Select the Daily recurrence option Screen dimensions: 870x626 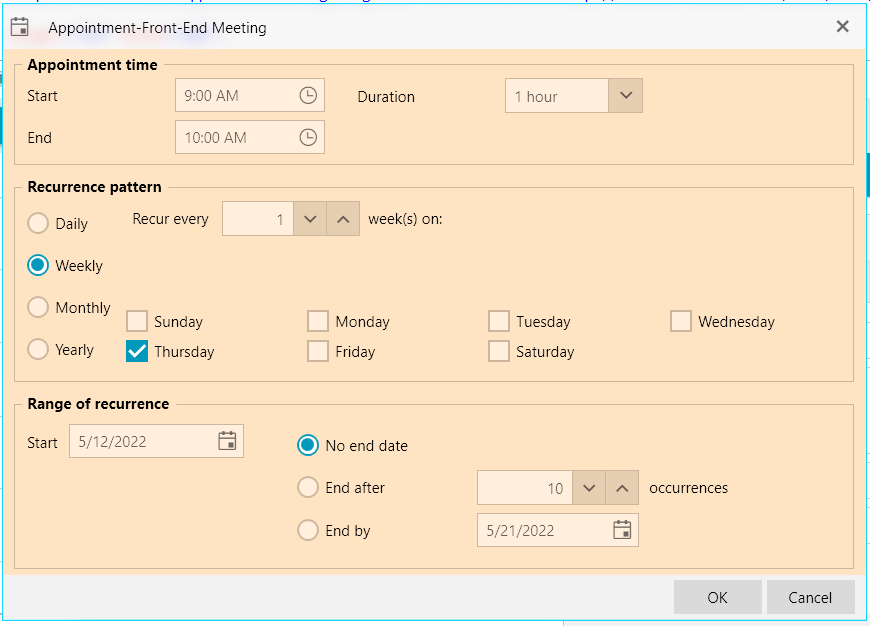tap(38, 223)
